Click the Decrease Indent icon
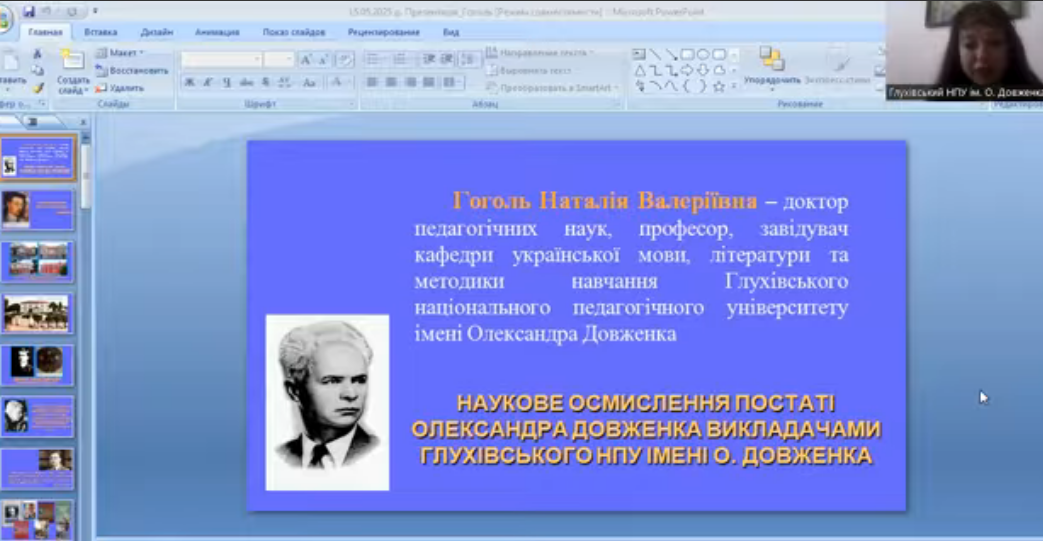The width and height of the screenshot is (1043, 541). point(429,60)
